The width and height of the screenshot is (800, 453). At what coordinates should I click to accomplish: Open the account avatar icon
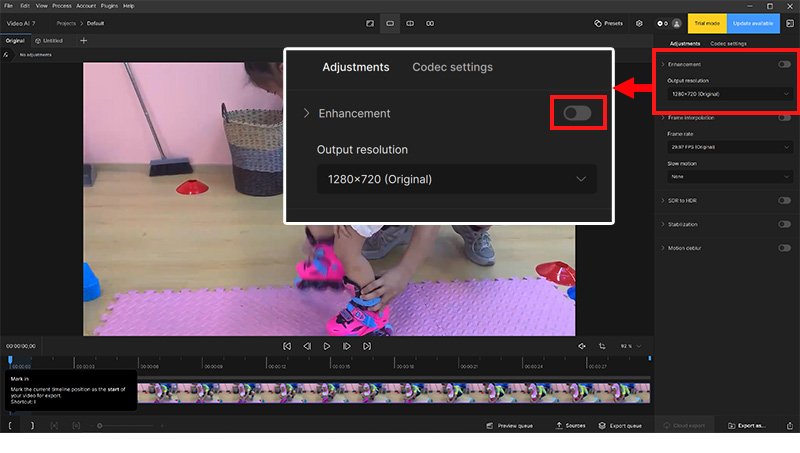coord(677,23)
